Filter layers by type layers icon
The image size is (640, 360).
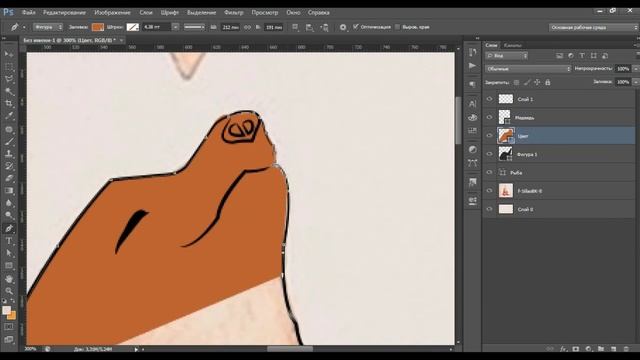(582, 56)
